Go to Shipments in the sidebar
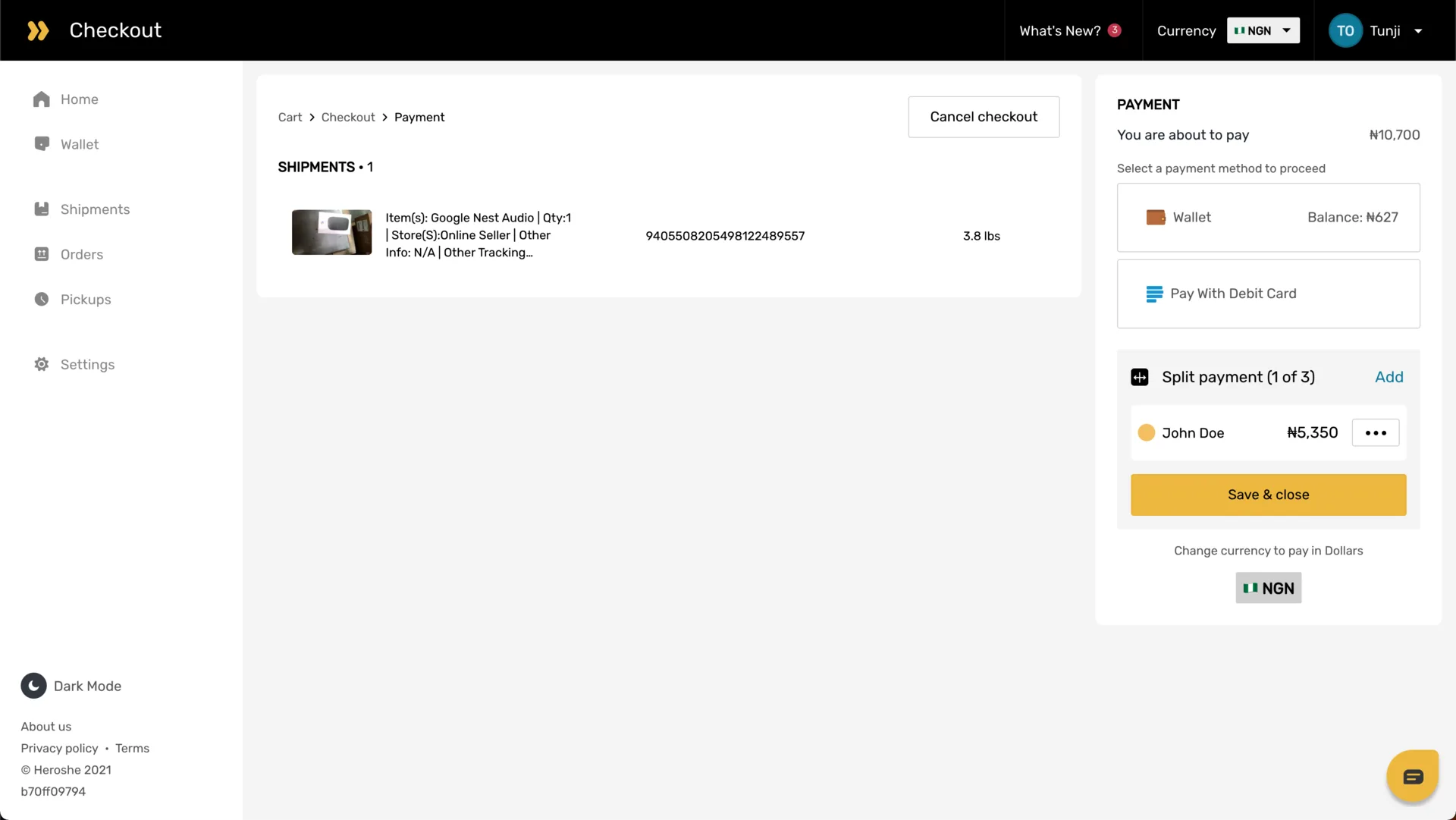 (82, 209)
